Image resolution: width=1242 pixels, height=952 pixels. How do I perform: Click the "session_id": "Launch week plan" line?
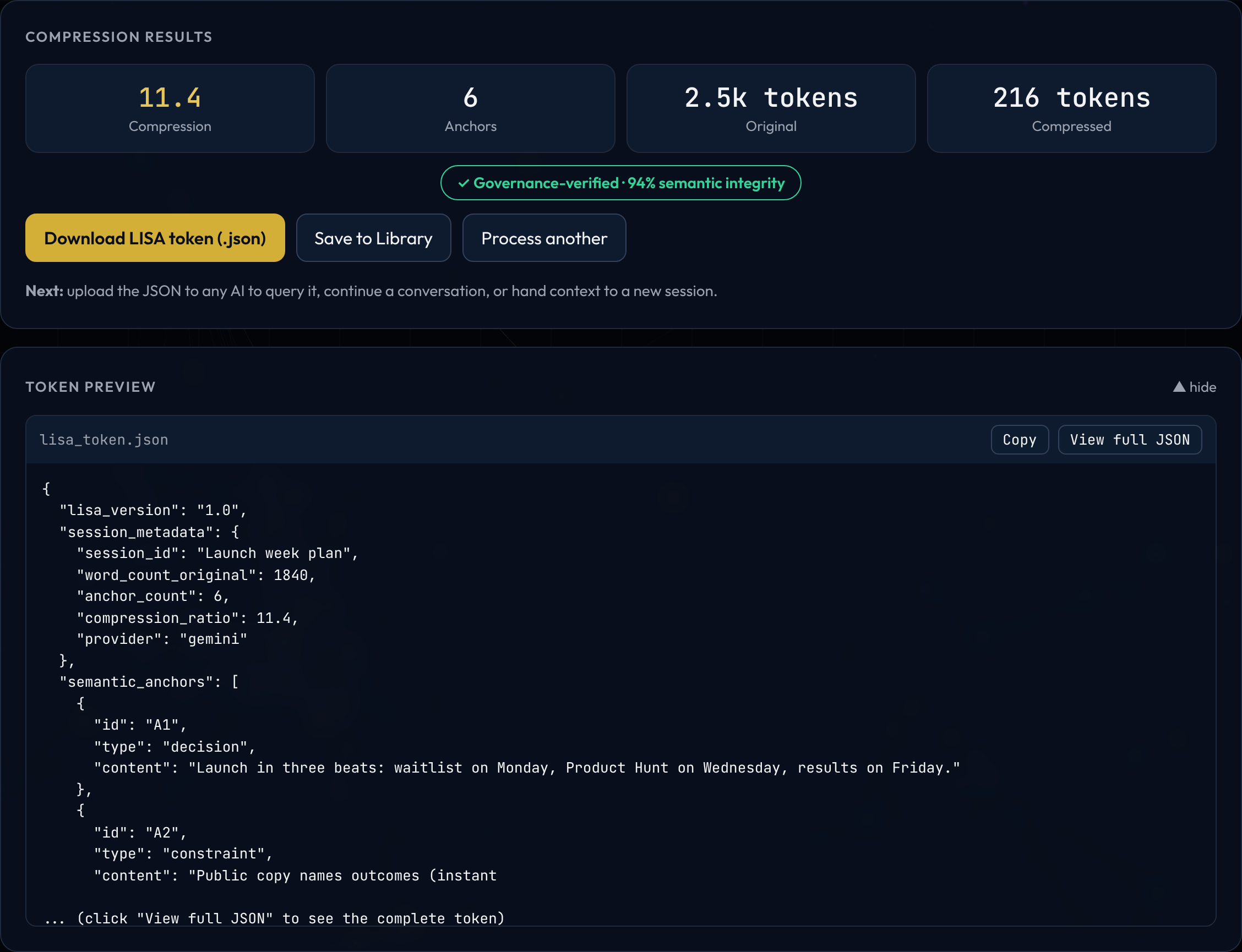(217, 554)
